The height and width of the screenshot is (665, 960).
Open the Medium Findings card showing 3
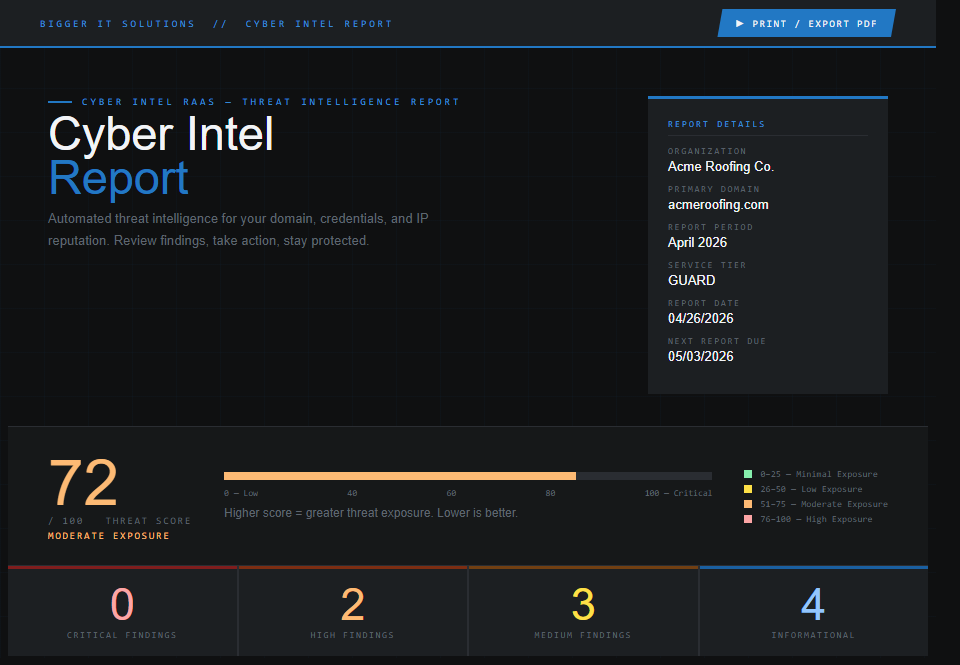583,611
